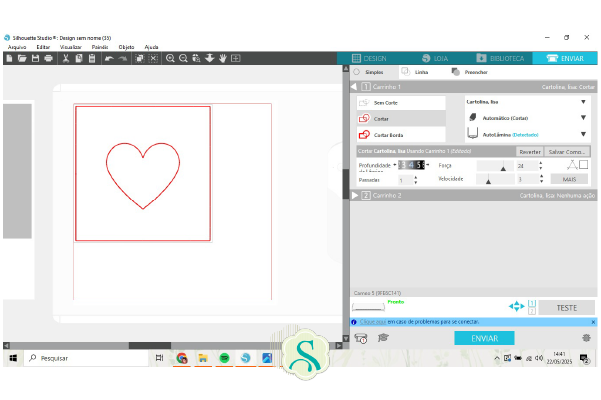Open the tutorials graduation cap icon
Viewport: 601px width, 400px height.
383,338
